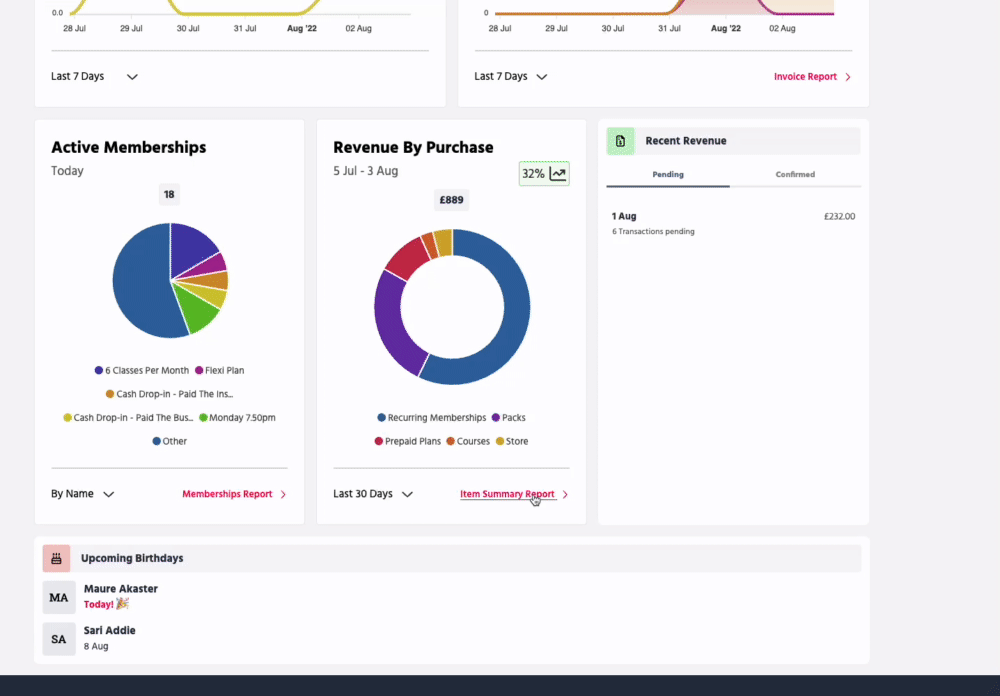Image resolution: width=1000 pixels, height=696 pixels.
Task: Open the 1 Aug pending transactions row
Action: point(733,223)
